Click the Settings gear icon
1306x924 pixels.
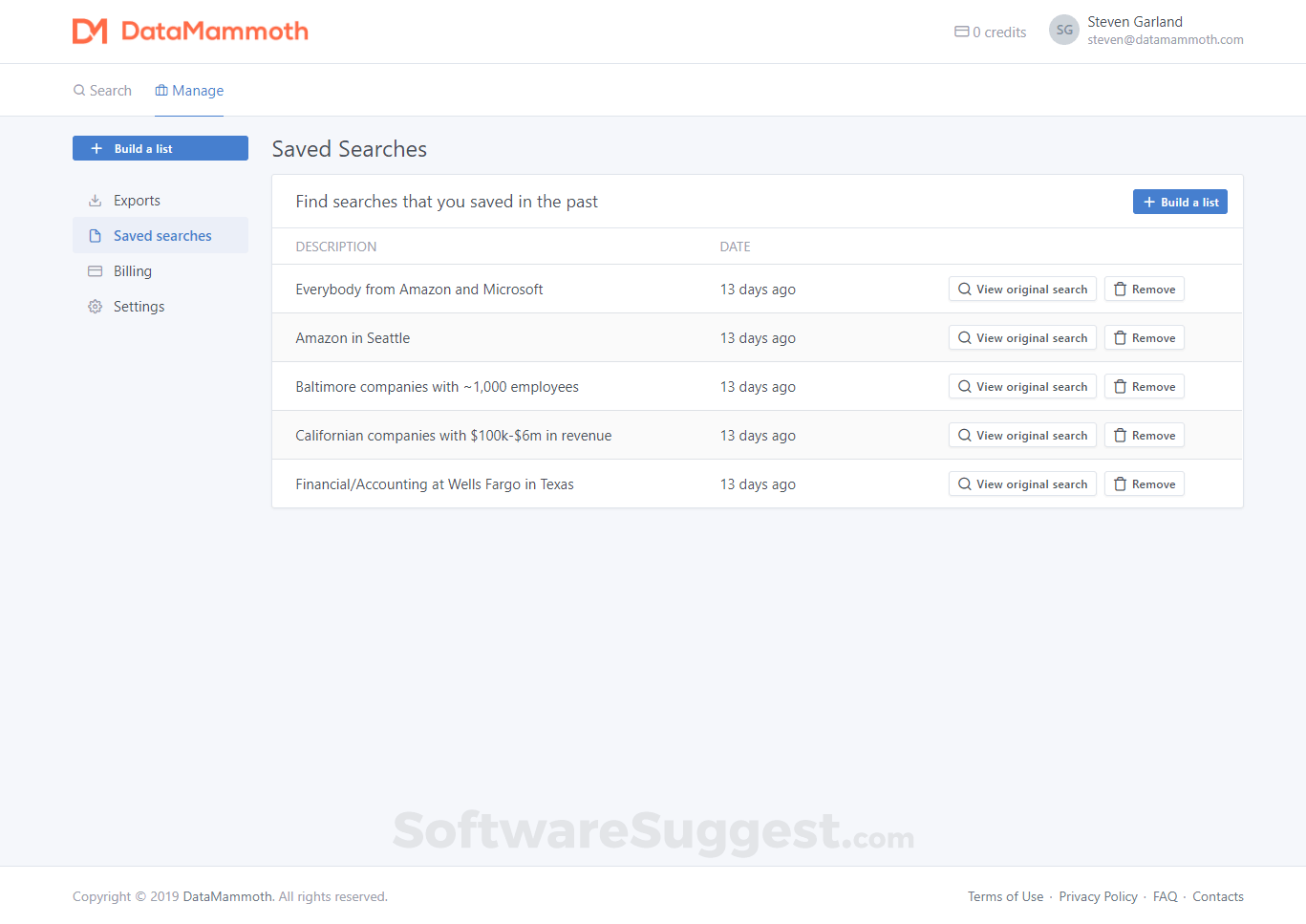[95, 307]
